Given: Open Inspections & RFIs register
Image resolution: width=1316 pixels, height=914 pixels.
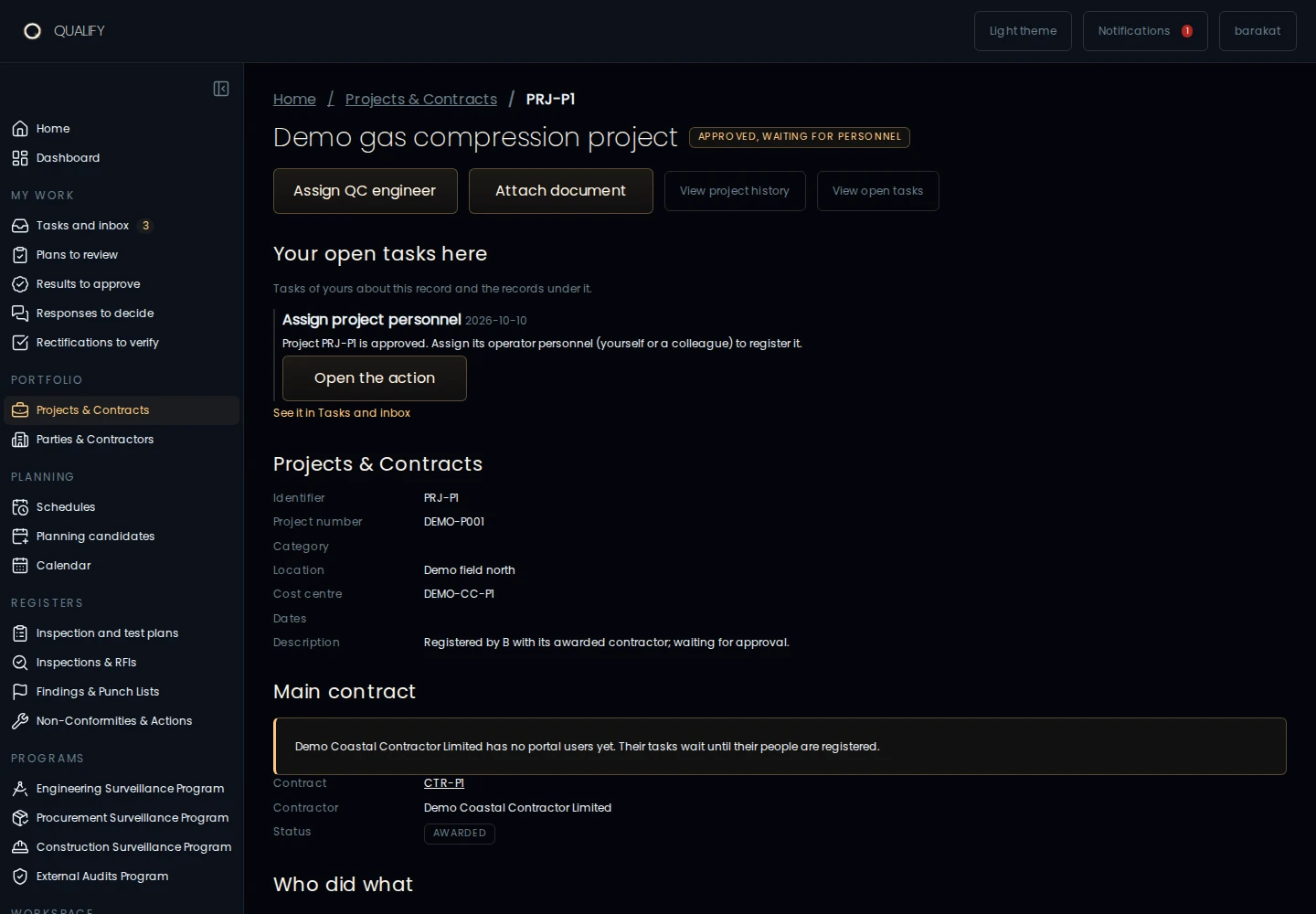Looking at the screenshot, I should pyautogui.click(x=122, y=663).
